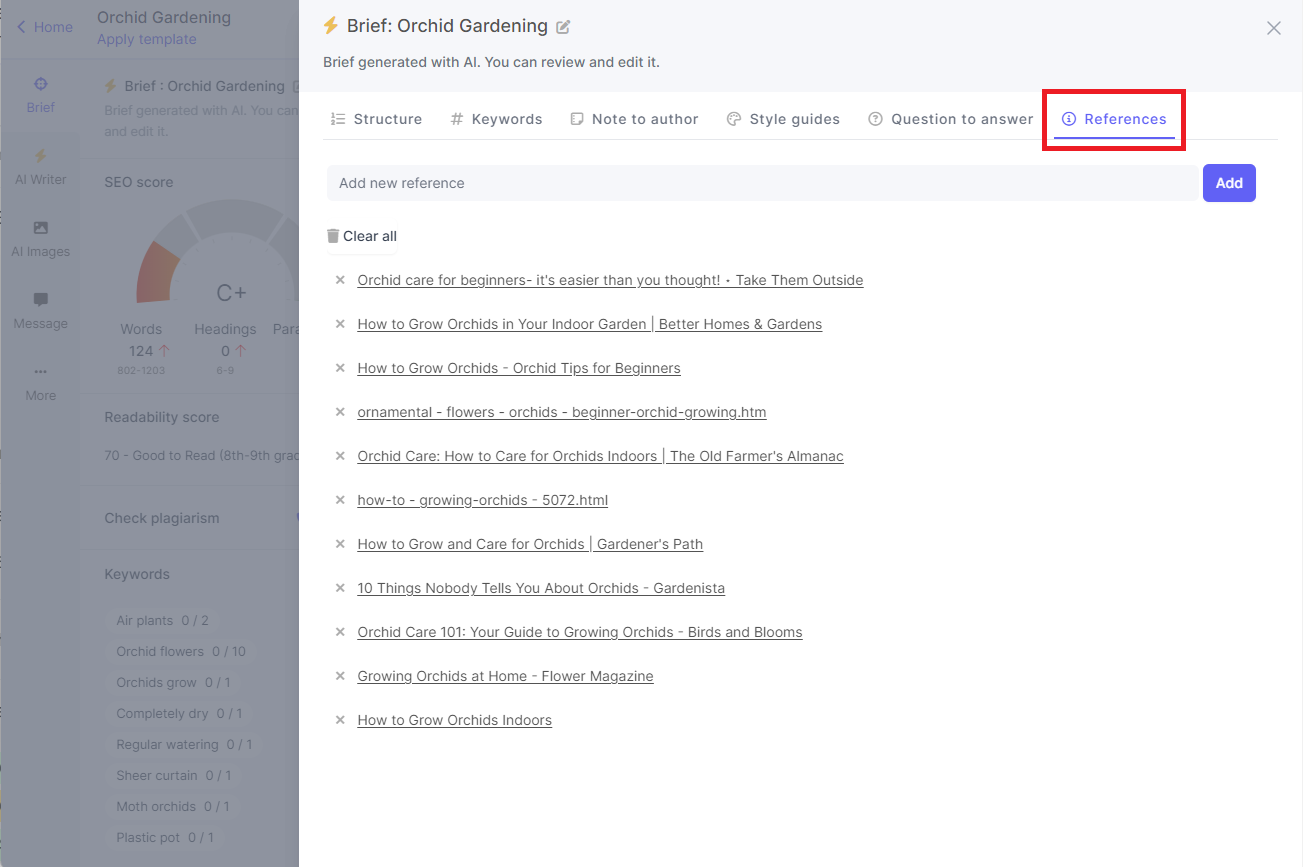Remove the Take Them Outside reference
This screenshot has width=1303, height=867.
pyautogui.click(x=340, y=280)
